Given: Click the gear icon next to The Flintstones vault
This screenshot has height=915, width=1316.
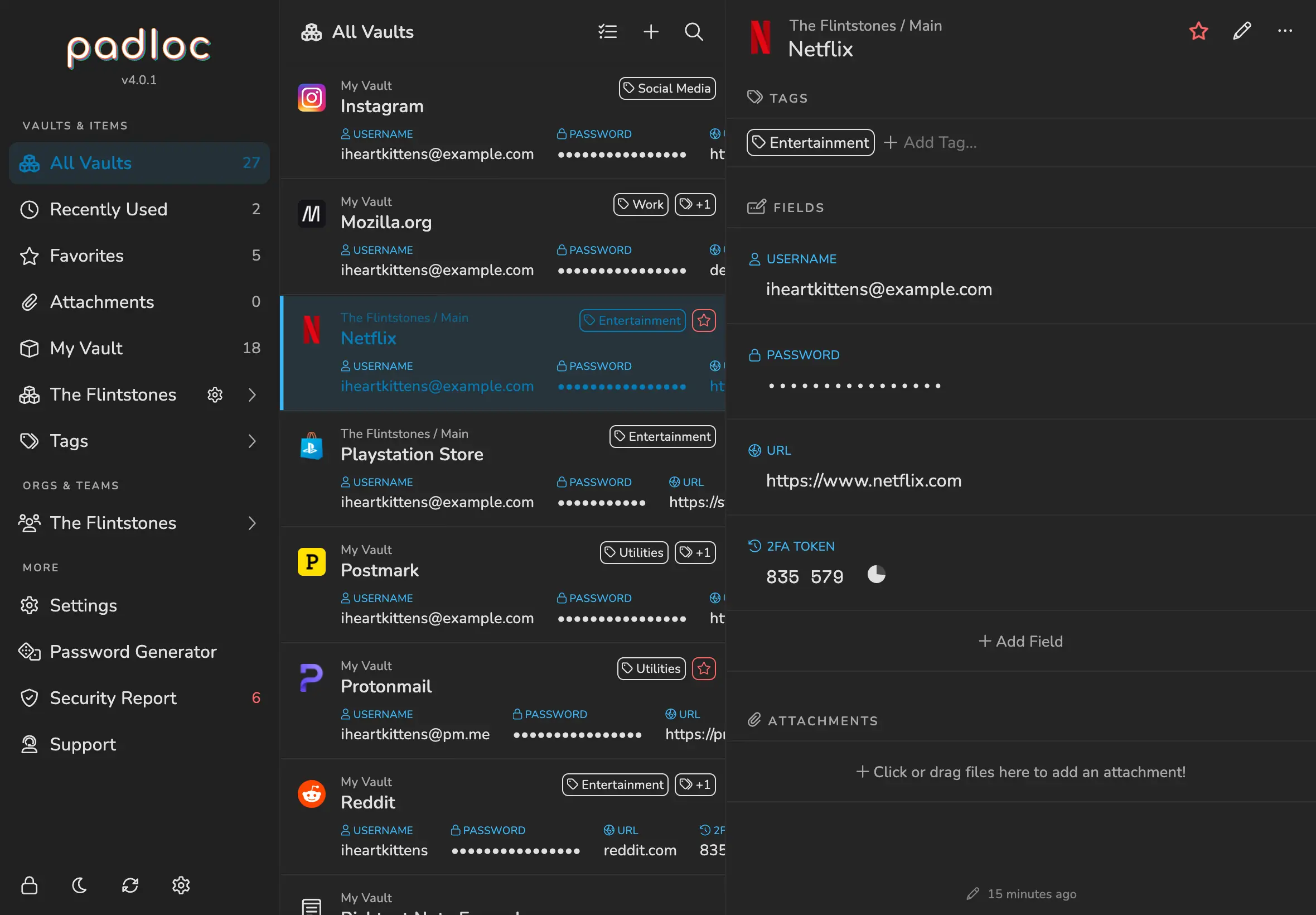Looking at the screenshot, I should click(x=215, y=394).
